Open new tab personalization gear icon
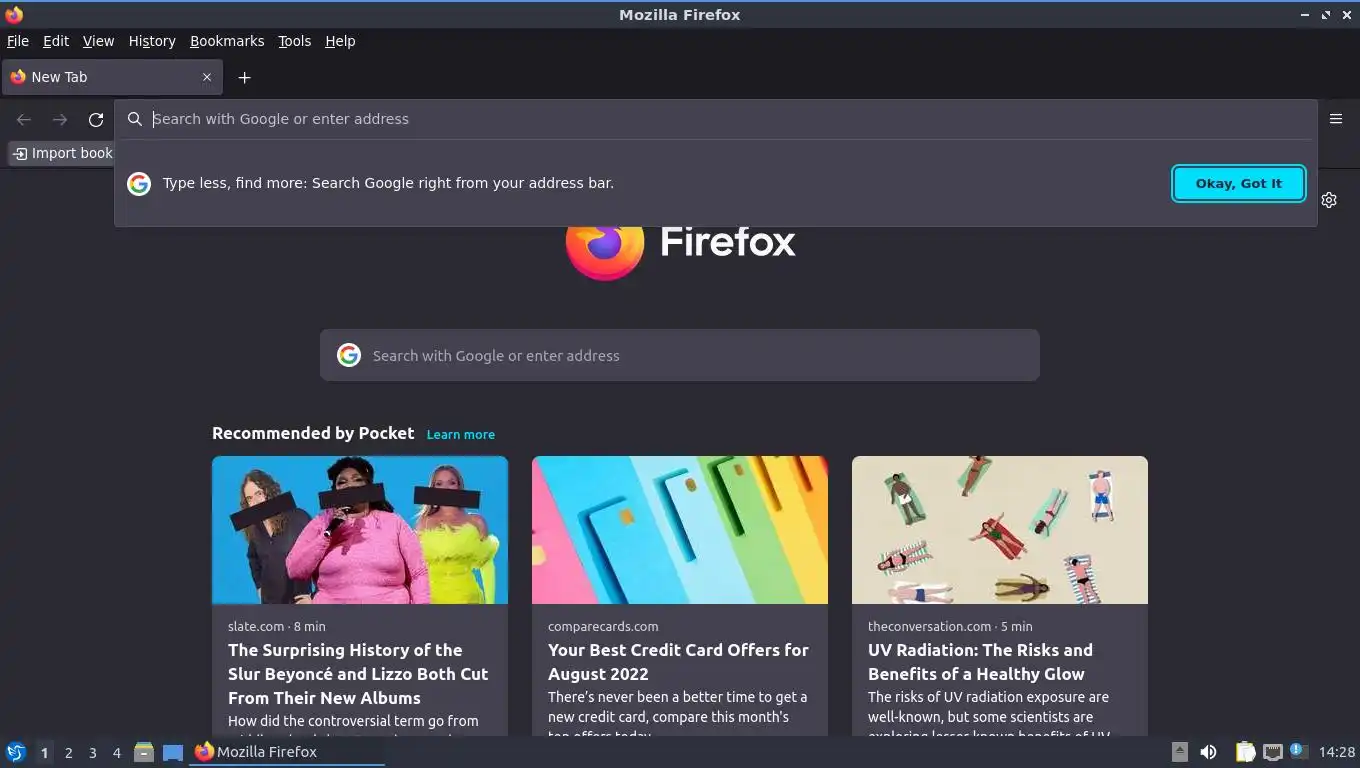 coord(1329,200)
